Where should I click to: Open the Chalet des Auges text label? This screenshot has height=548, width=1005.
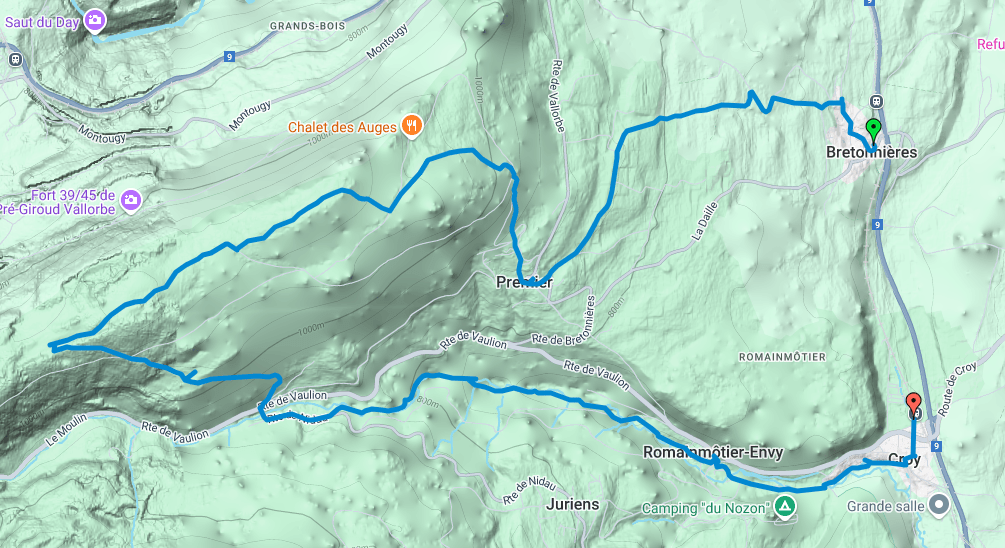[x=342, y=127]
